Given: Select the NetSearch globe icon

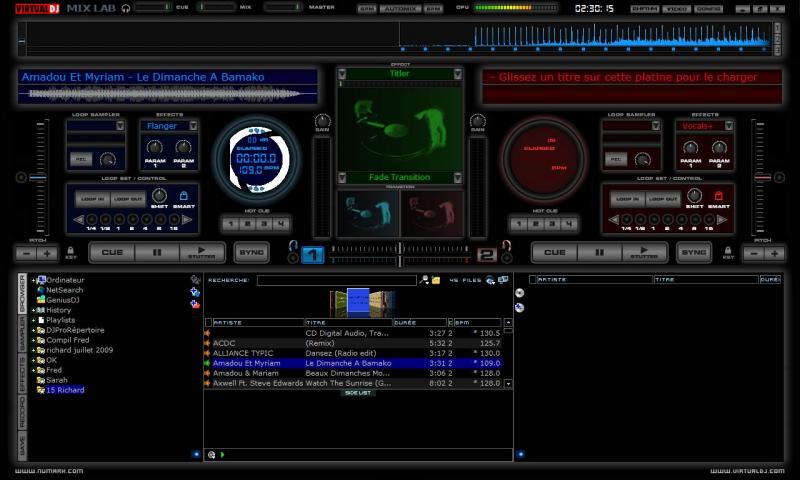Looking at the screenshot, I should pos(41,290).
